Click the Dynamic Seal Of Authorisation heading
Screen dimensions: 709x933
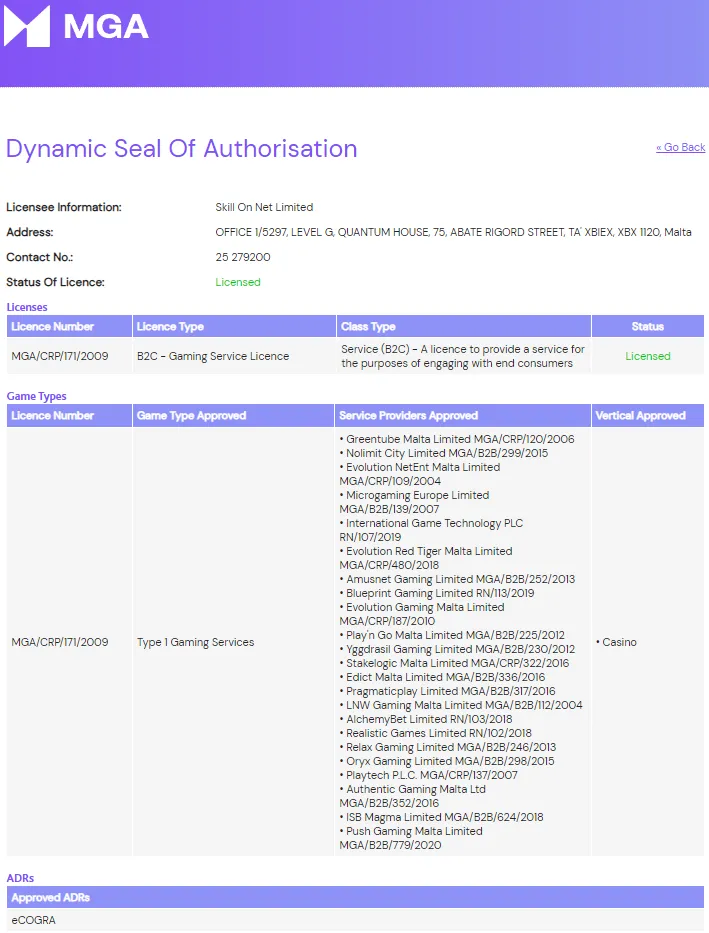(x=181, y=149)
